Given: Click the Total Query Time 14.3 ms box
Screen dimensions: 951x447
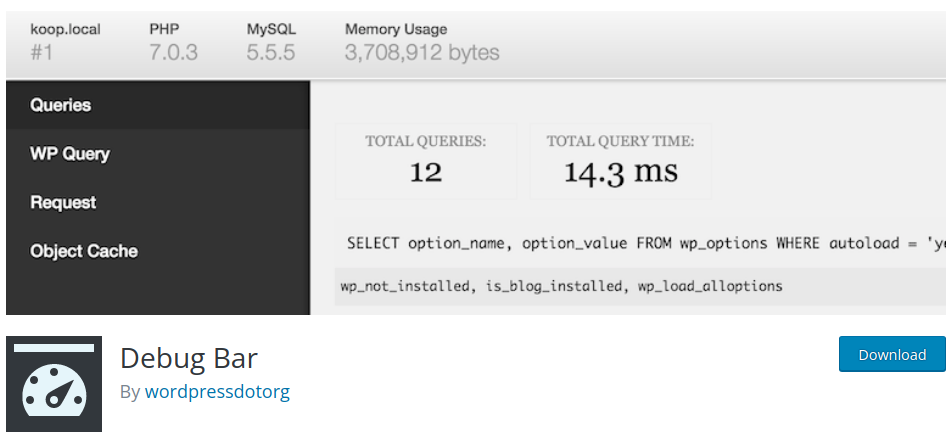Looking at the screenshot, I should [x=620, y=161].
